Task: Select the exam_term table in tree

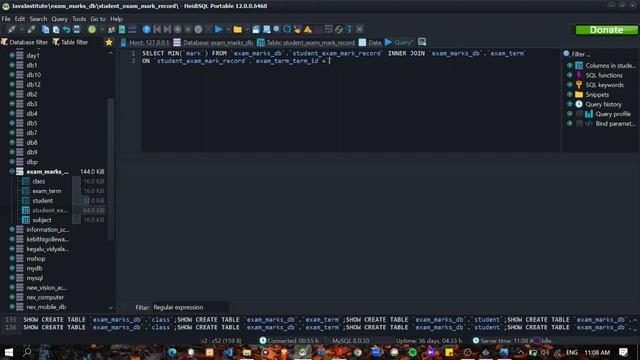Action: pos(47,191)
